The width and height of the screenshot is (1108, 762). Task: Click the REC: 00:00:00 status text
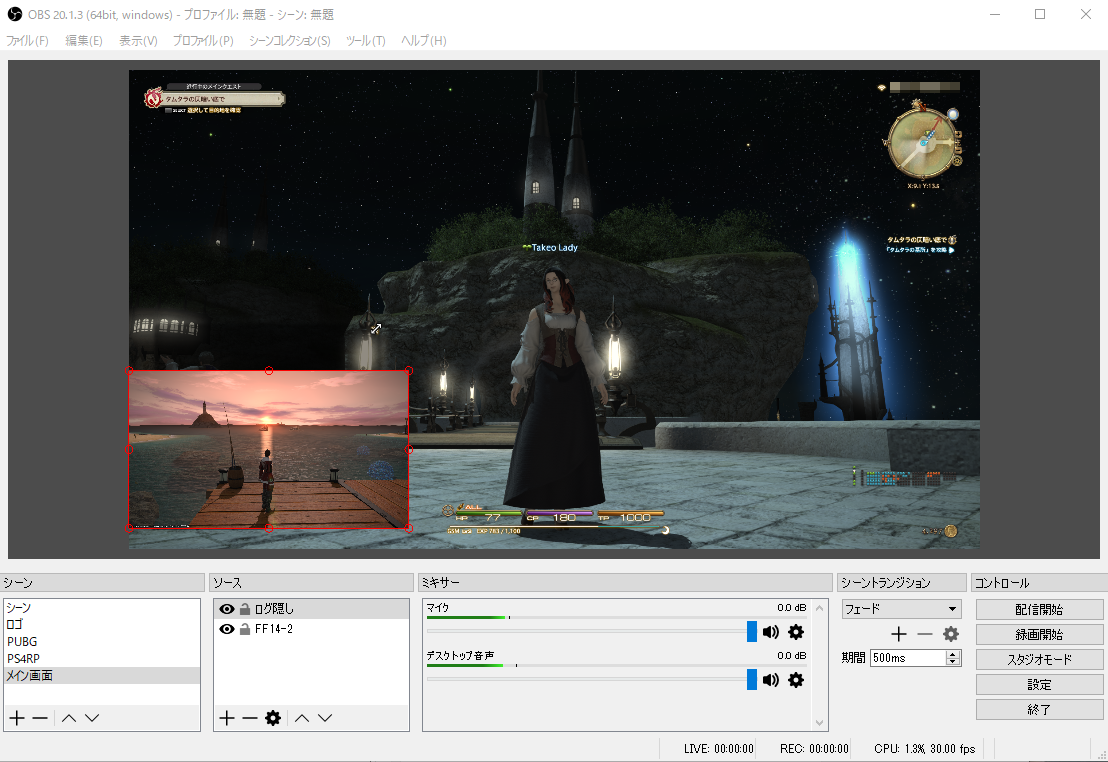pyautogui.click(x=814, y=749)
